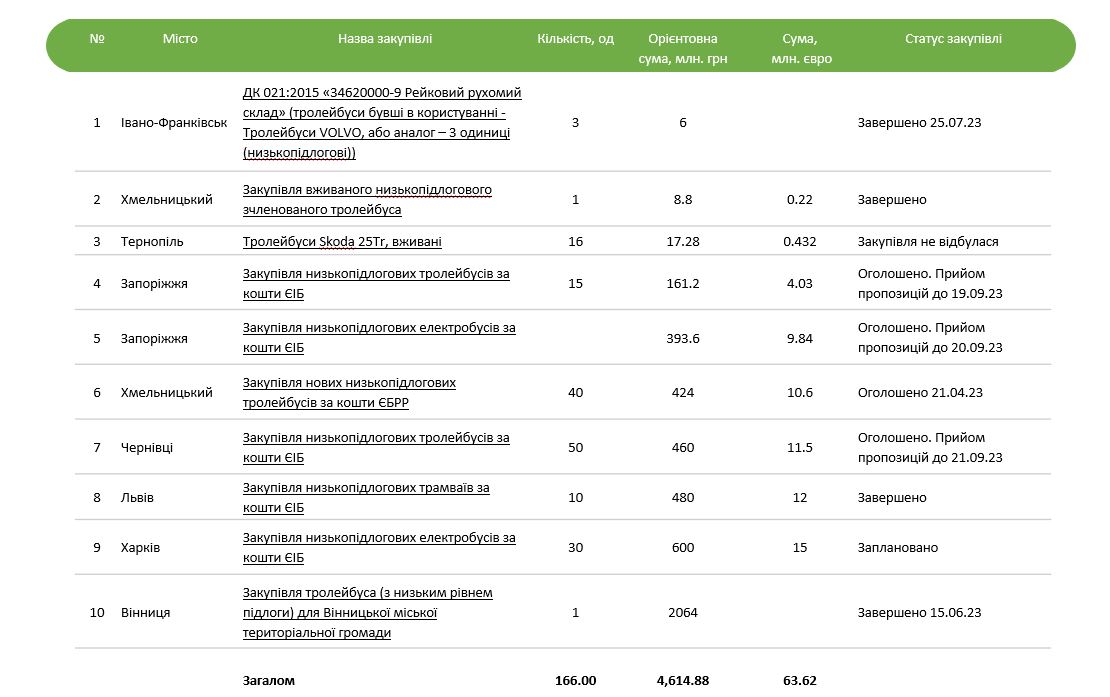Open Zaporizhzhia's low-floor electric bus procurement link
The height and width of the screenshot is (697, 1110).
(379, 338)
